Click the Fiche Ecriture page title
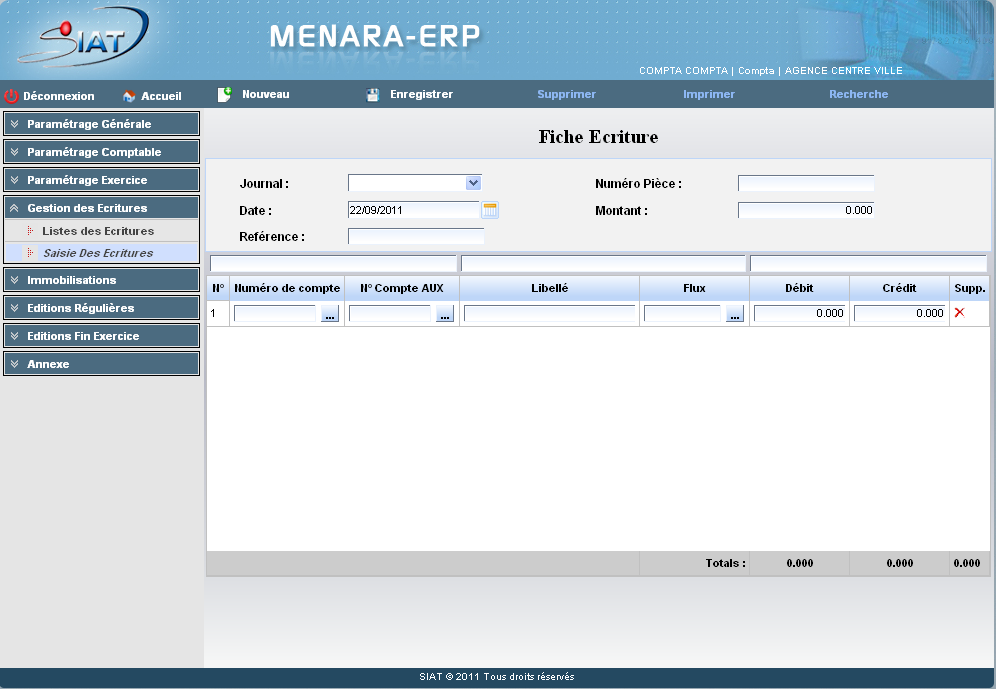996x689 pixels. point(598,137)
